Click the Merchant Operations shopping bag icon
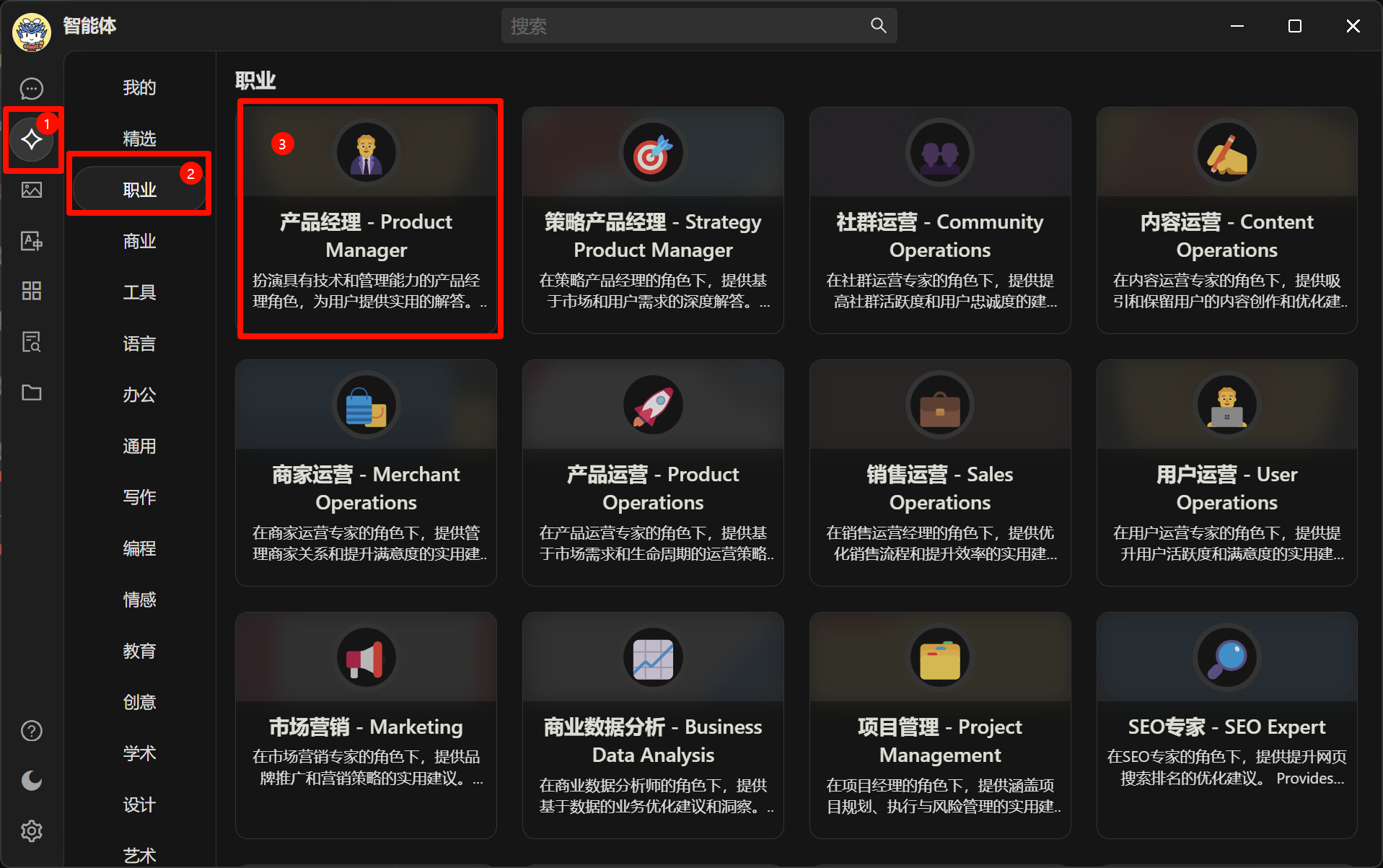1383x868 pixels. [366, 405]
